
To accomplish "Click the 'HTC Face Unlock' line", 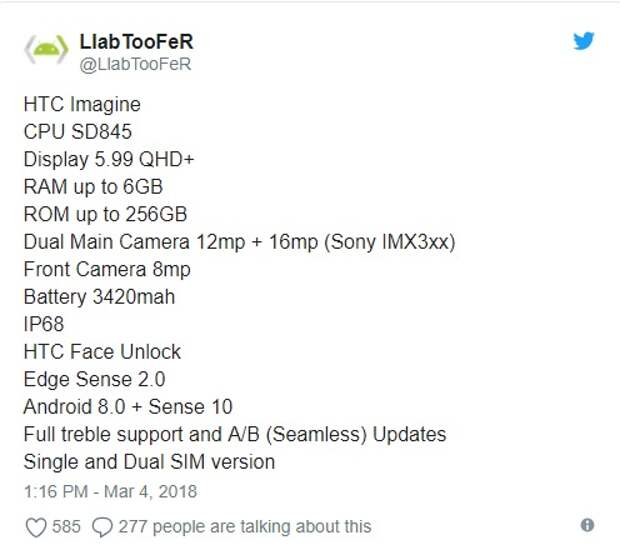I will 102,352.
